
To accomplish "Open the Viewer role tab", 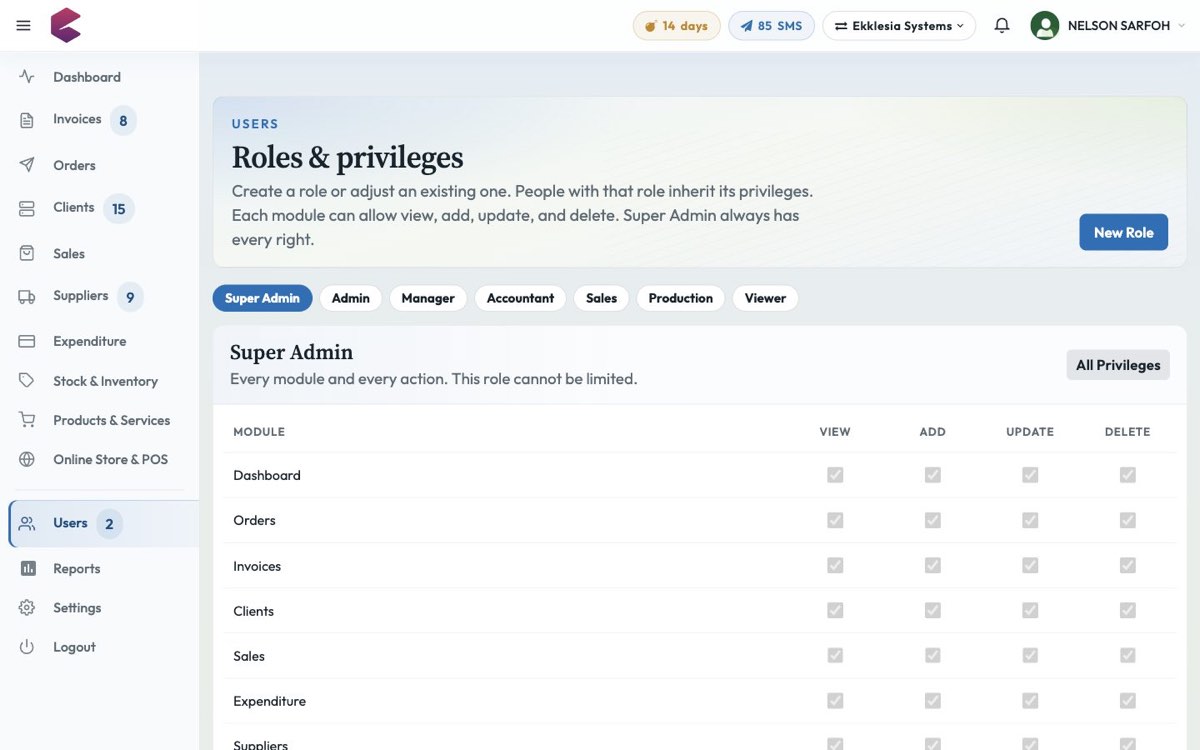I will pos(765,298).
